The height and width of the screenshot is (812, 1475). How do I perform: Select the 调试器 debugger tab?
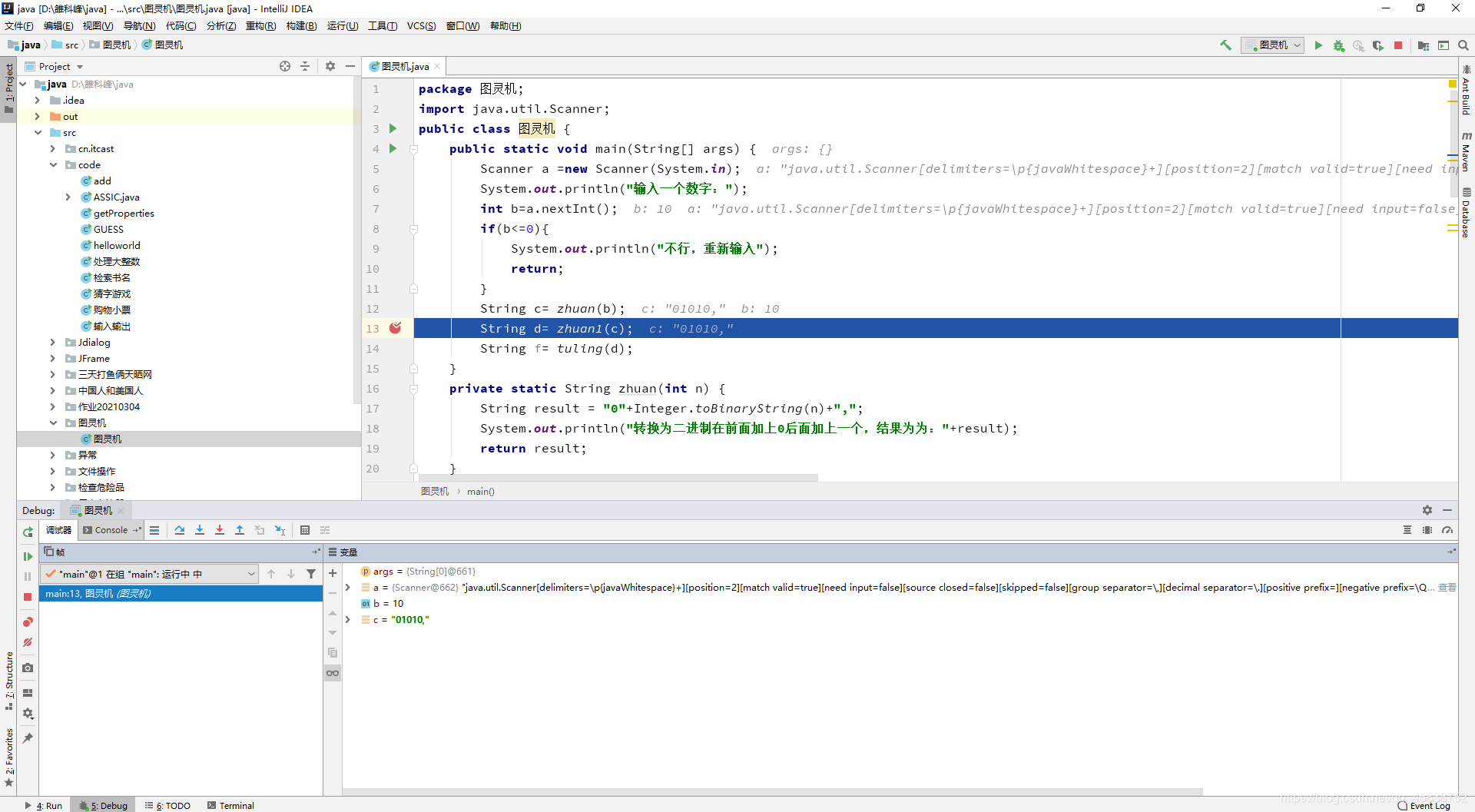tap(58, 530)
